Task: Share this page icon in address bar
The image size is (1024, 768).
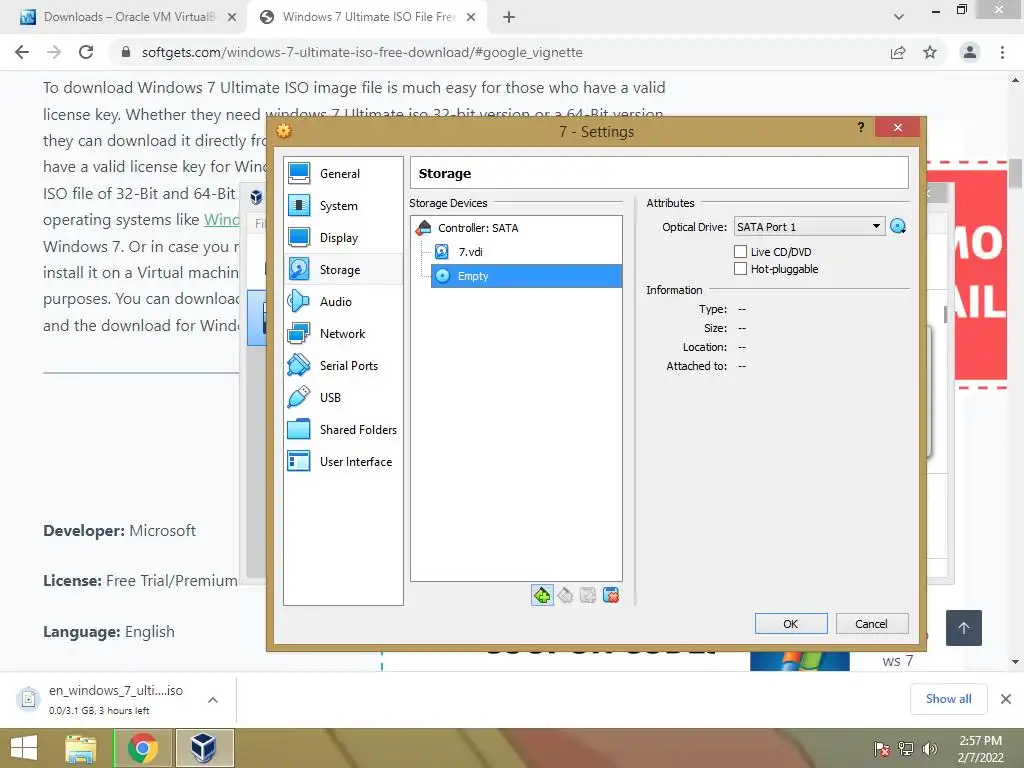Action: click(899, 52)
